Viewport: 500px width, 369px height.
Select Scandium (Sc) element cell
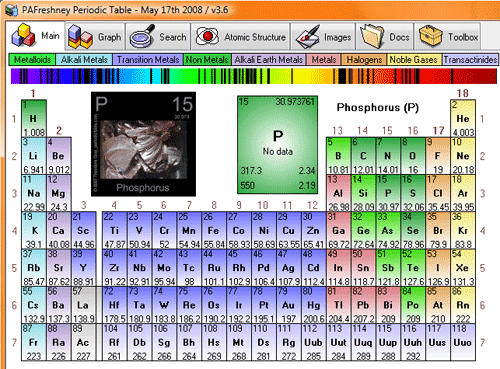pos(83,230)
